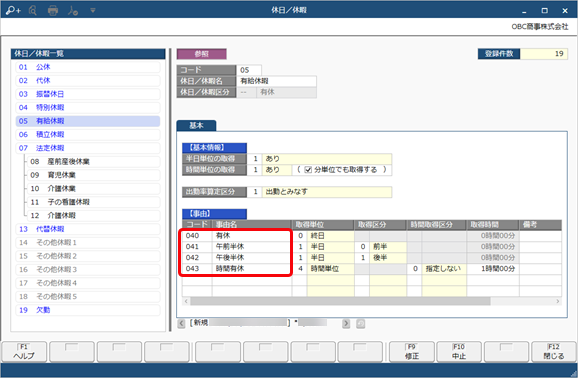Click the 時間単位の取得 value あり
This screenshot has width=578, height=378.
click(x=276, y=170)
